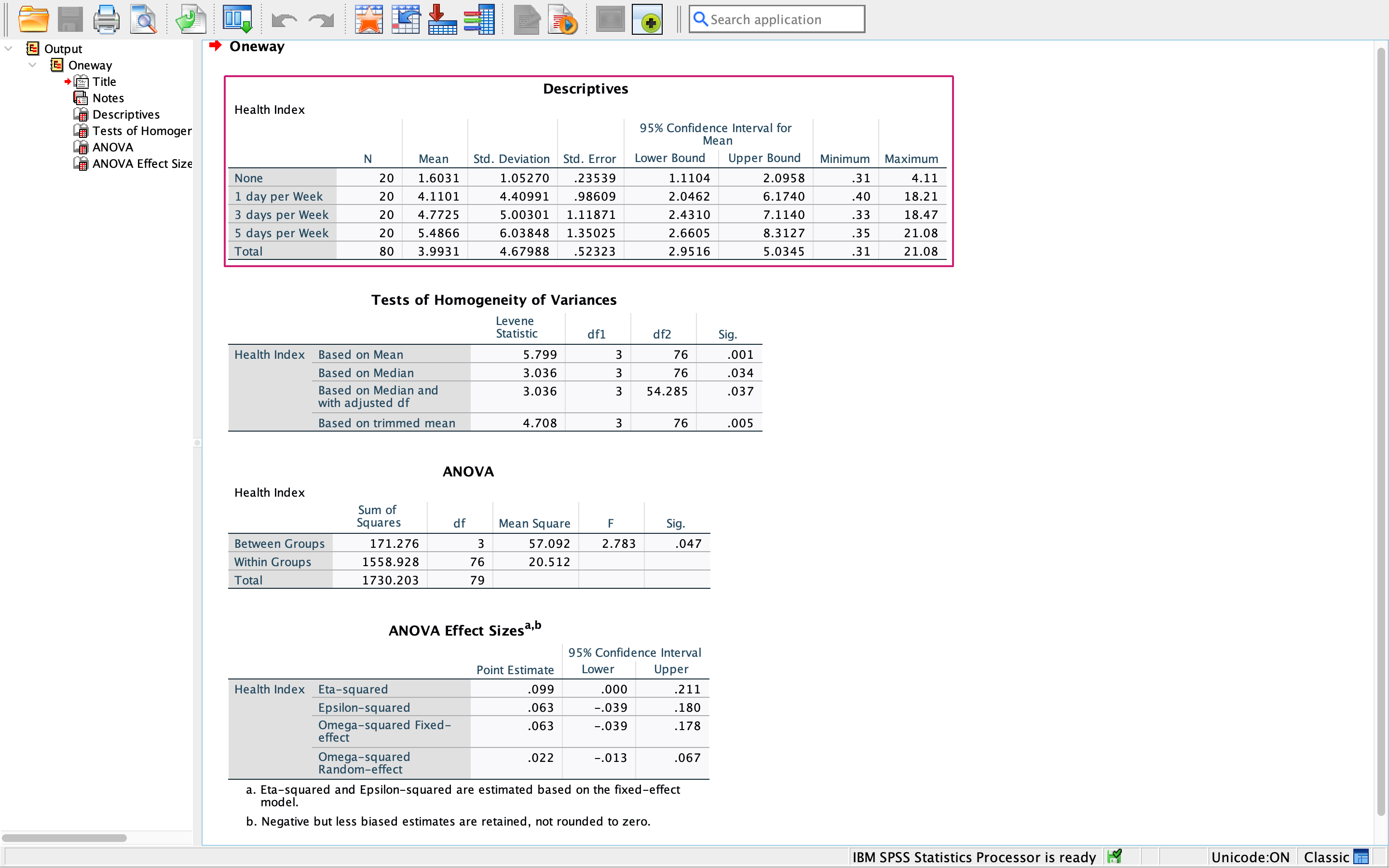Click the Epsilon-squared row label
Screen dimensions: 1389x868
(x=364, y=707)
